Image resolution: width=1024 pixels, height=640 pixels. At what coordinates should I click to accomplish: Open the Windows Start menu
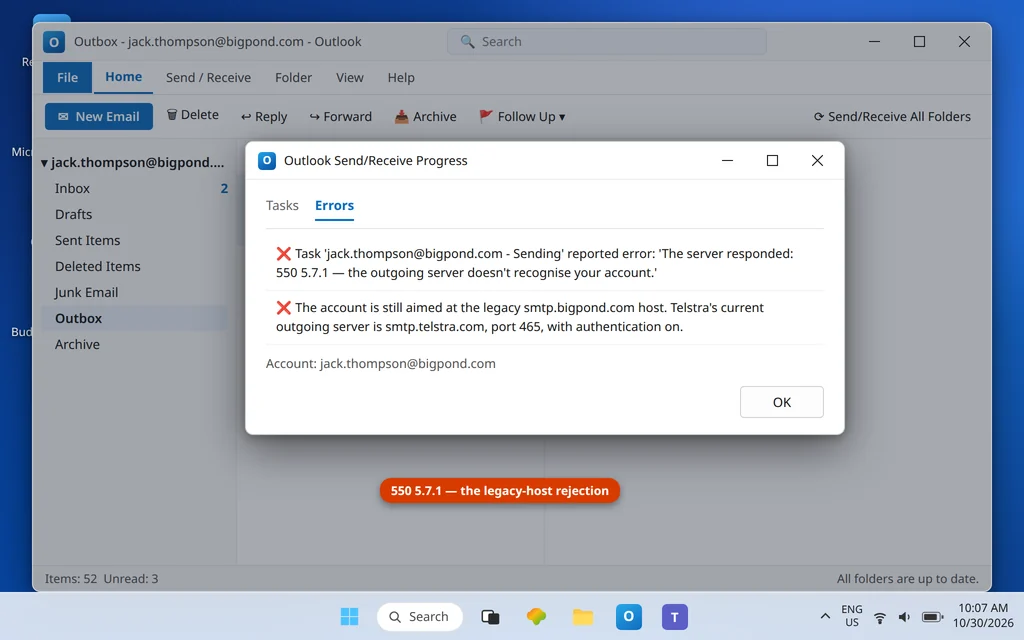point(349,616)
